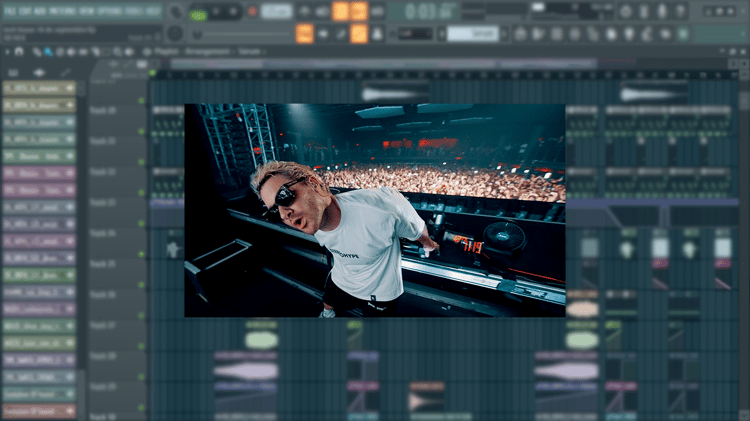This screenshot has height=421, width=750.
Task: Click the Arrangement breadcrumb in the playlist title
Action: pyautogui.click(x=207, y=51)
